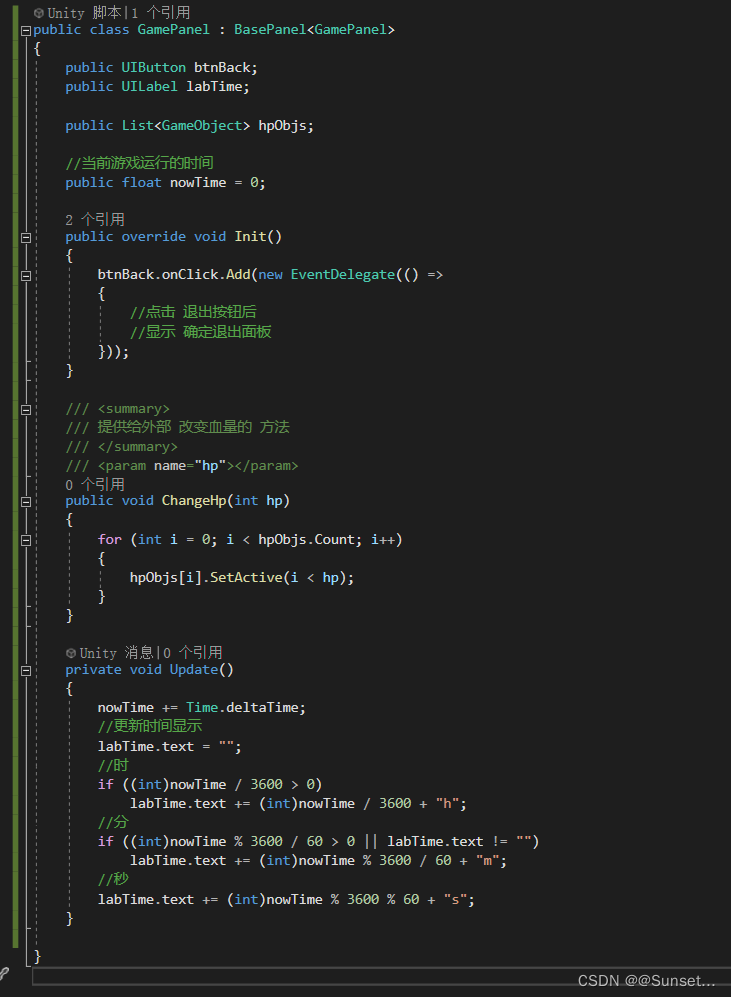This screenshot has height=997, width=731.
Task: Click the param name="hp" doc line
Action: point(182,466)
